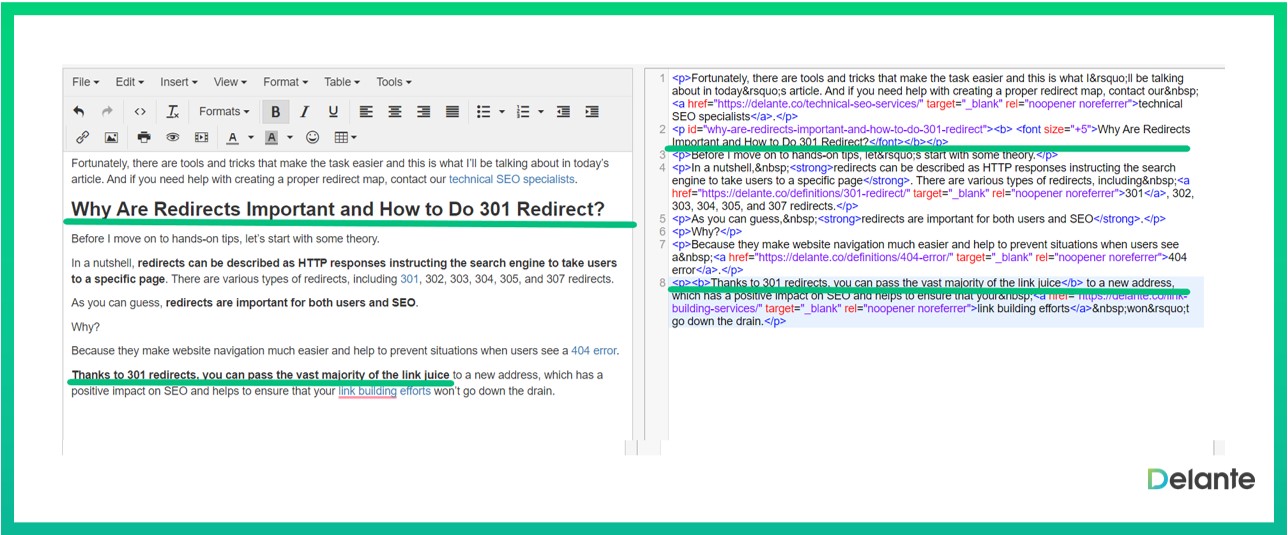Click the insert link icon
The width and height of the screenshot is (1288, 535).
[82, 138]
